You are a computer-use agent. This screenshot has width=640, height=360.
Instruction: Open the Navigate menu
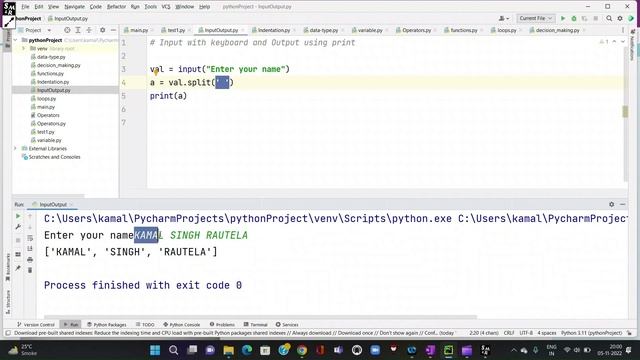tap(75, 7)
